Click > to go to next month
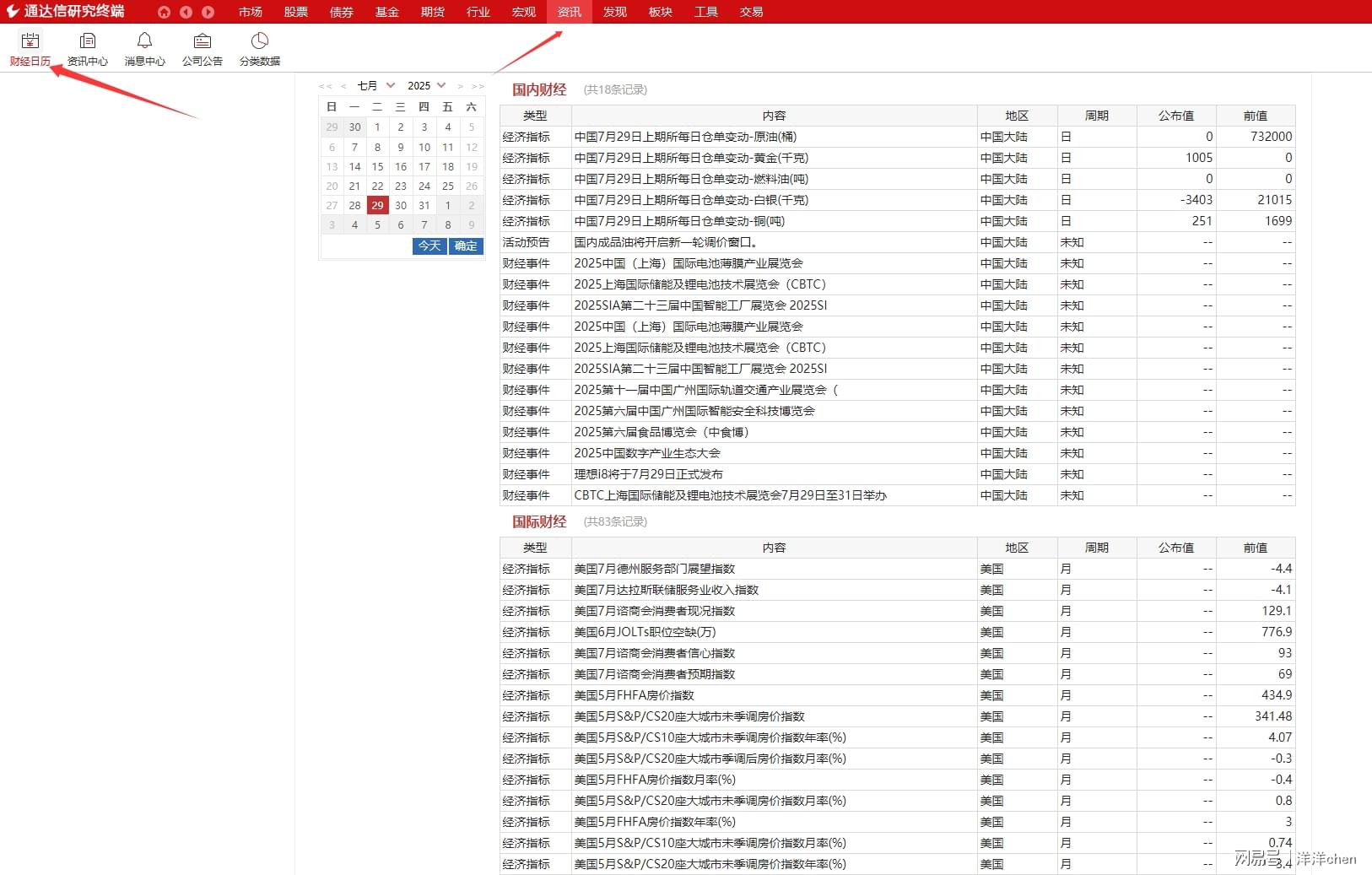This screenshot has width=1372, height=875. tap(460, 85)
